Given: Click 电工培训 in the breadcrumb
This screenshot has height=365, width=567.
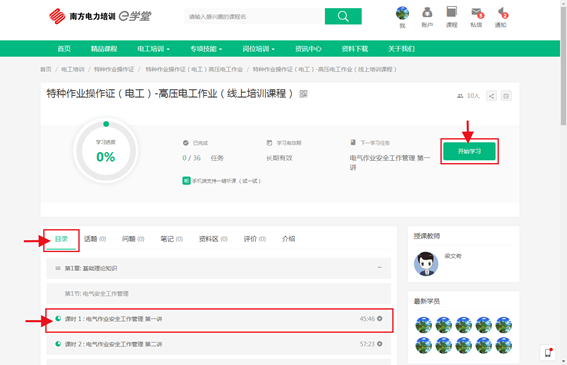Looking at the screenshot, I should 73,69.
